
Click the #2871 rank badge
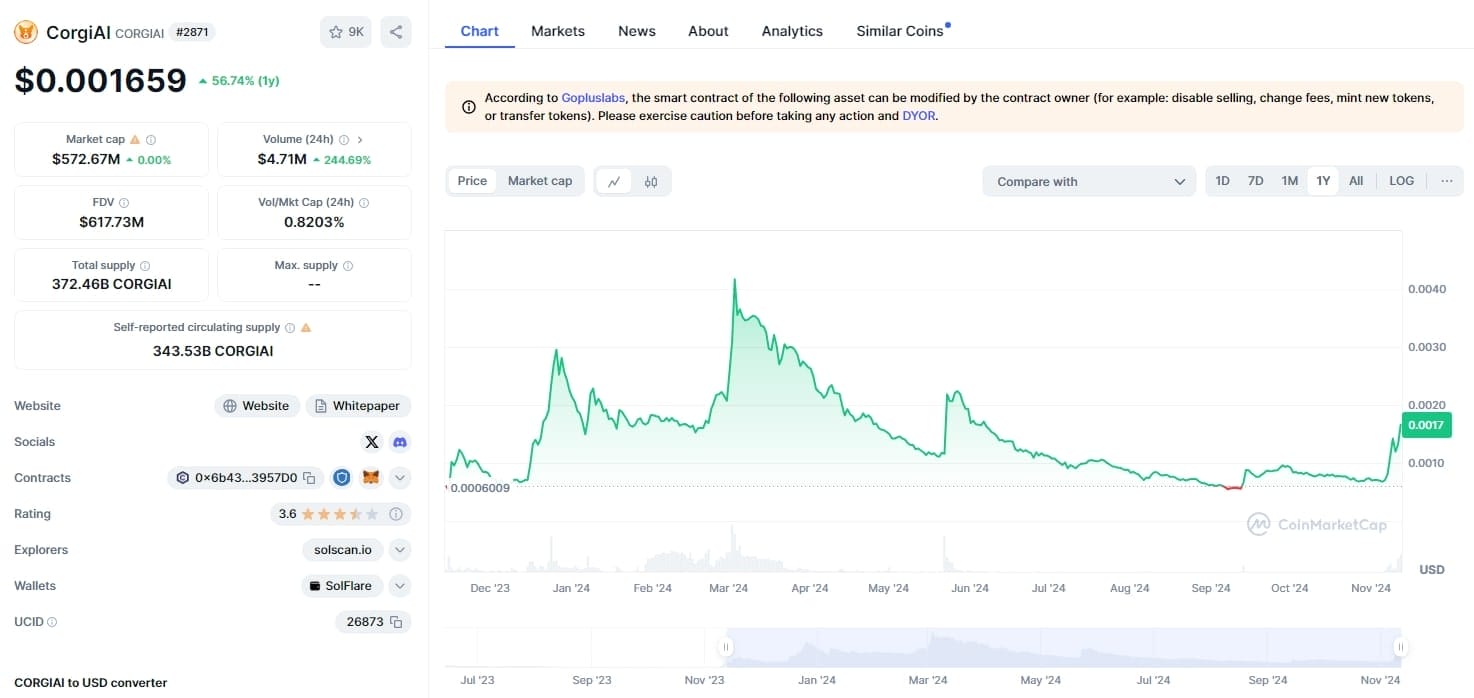(x=192, y=32)
